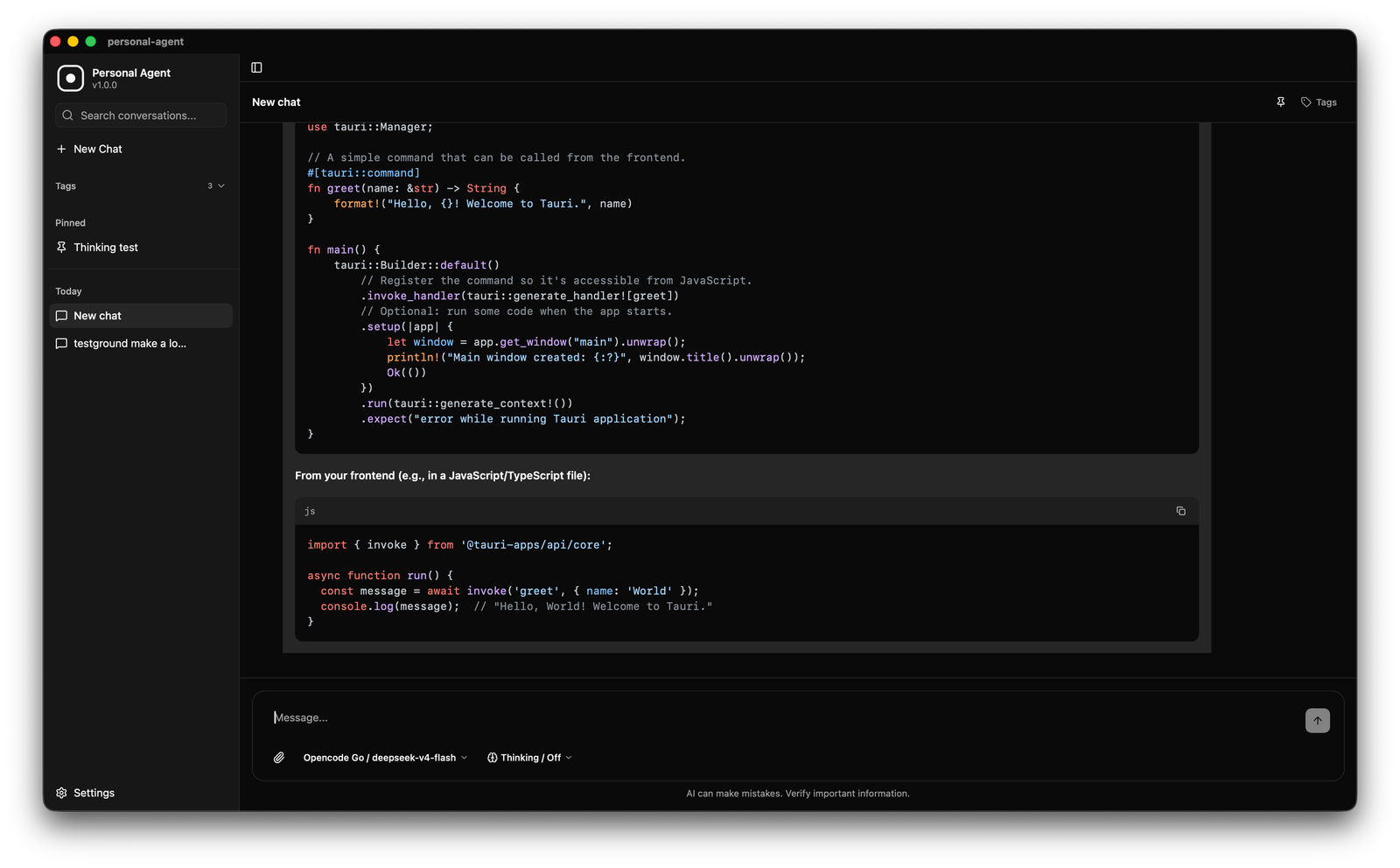Open the testground make a lo... conversation

point(142,344)
